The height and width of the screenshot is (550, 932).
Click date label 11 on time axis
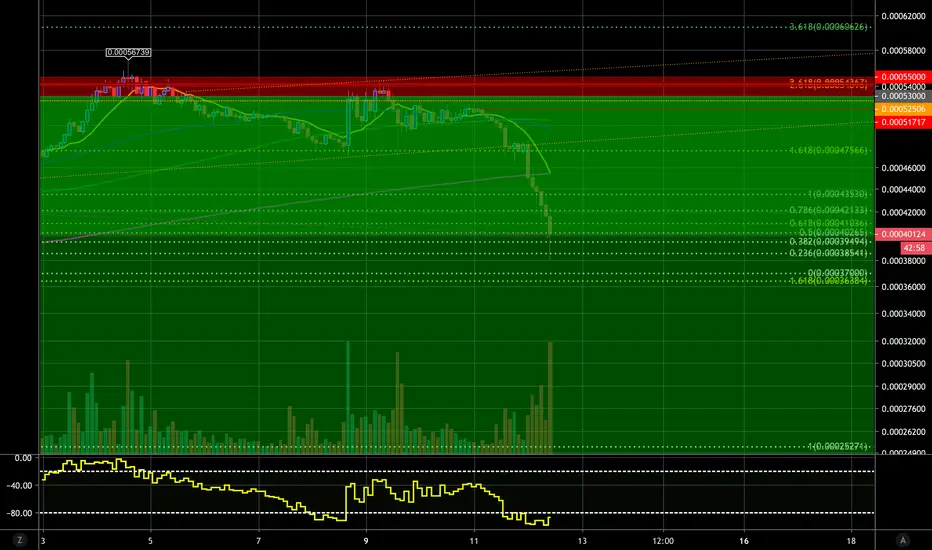(474, 540)
